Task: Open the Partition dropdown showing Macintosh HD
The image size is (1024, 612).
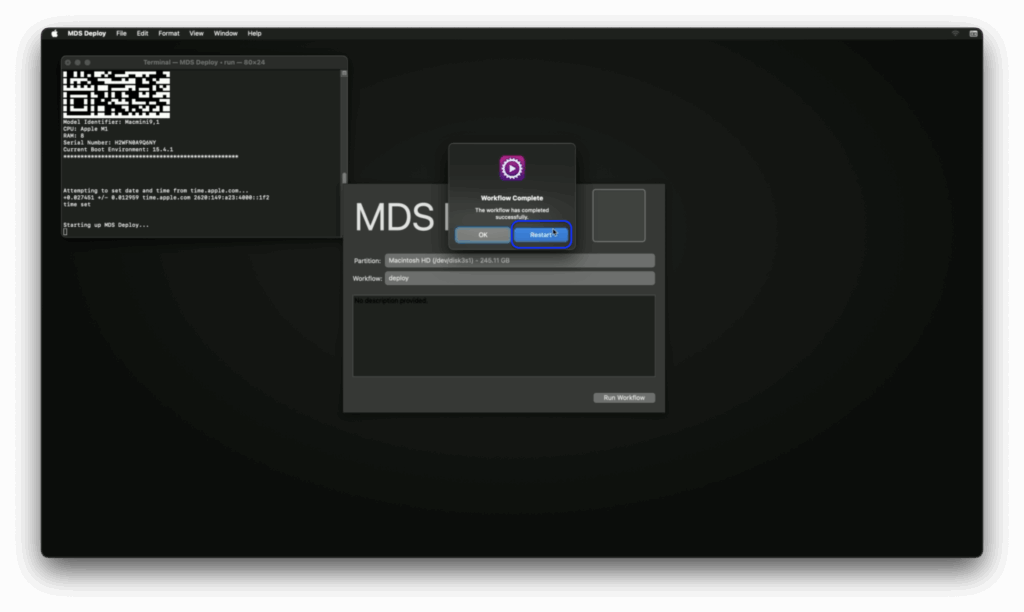Action: click(x=519, y=261)
